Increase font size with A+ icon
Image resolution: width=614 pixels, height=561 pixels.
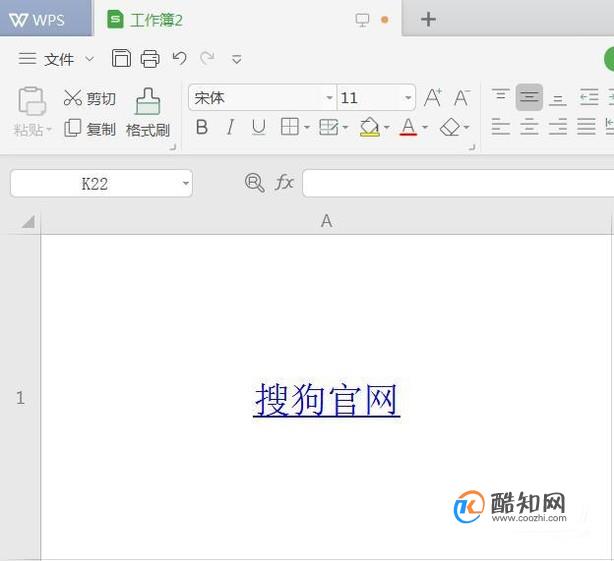coord(433,97)
